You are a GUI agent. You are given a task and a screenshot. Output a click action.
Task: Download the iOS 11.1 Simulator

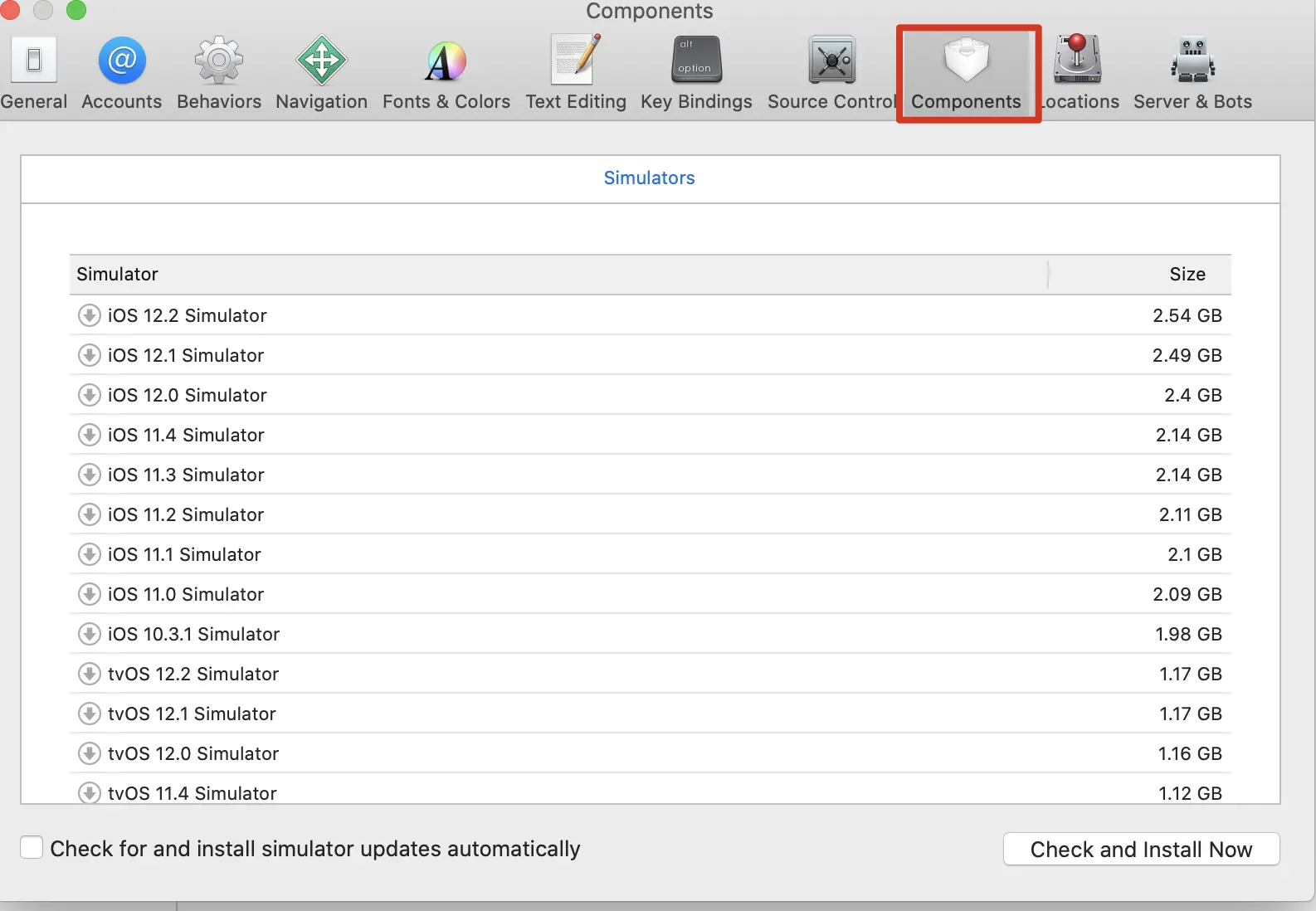pyautogui.click(x=89, y=554)
